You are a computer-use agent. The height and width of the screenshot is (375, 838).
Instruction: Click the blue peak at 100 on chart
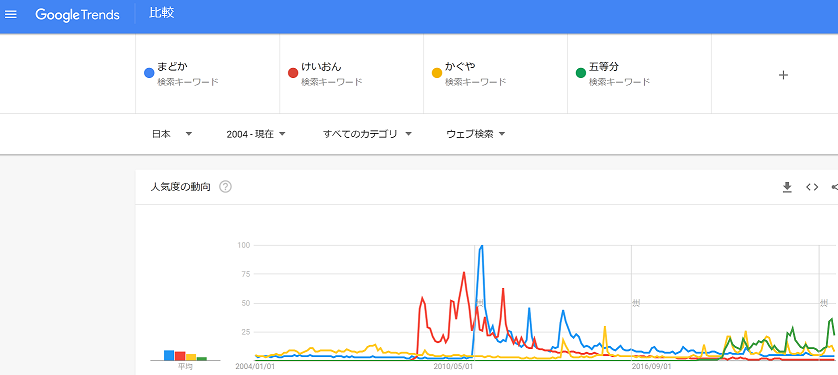pyautogui.click(x=482, y=246)
